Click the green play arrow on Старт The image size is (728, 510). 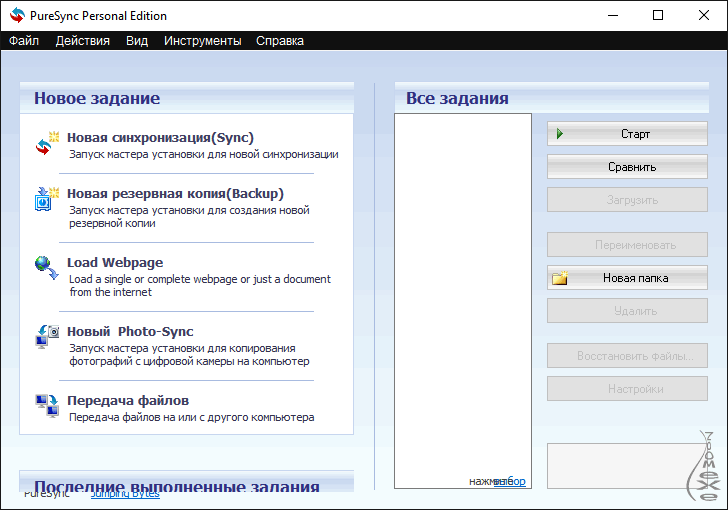point(559,134)
